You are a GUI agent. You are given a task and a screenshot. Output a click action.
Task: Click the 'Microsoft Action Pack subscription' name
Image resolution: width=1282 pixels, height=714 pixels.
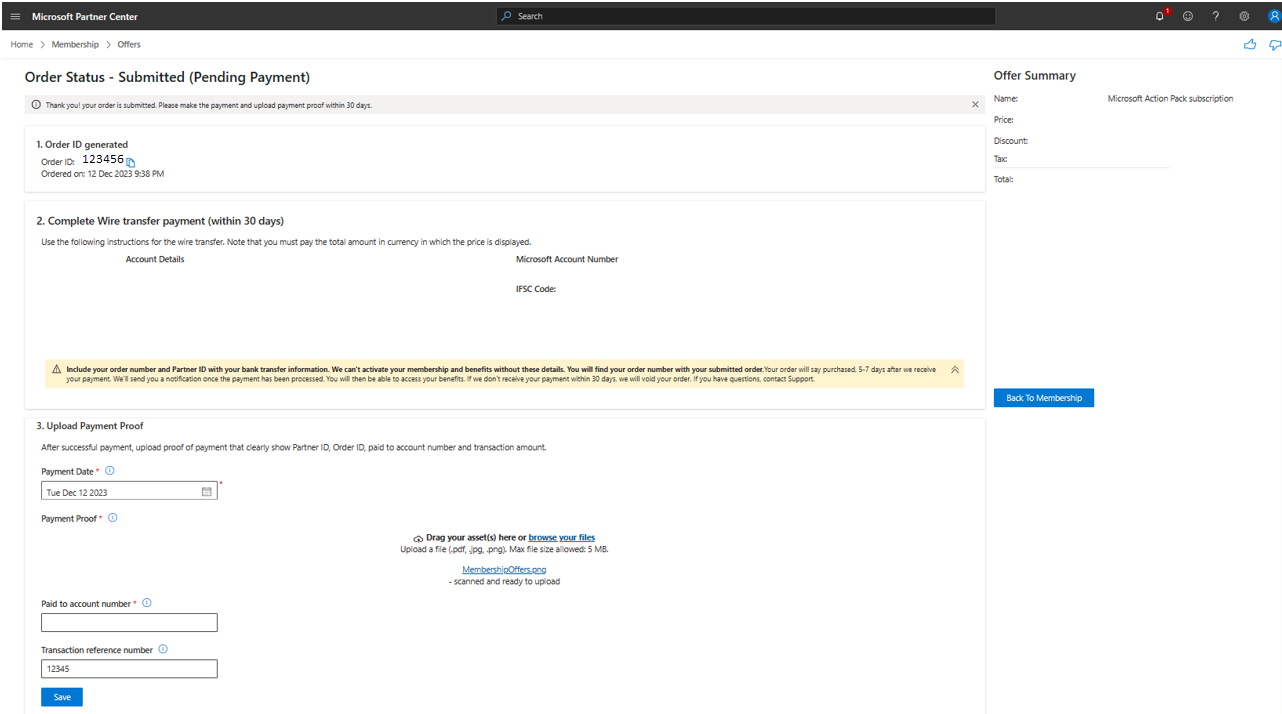[x=1170, y=99]
